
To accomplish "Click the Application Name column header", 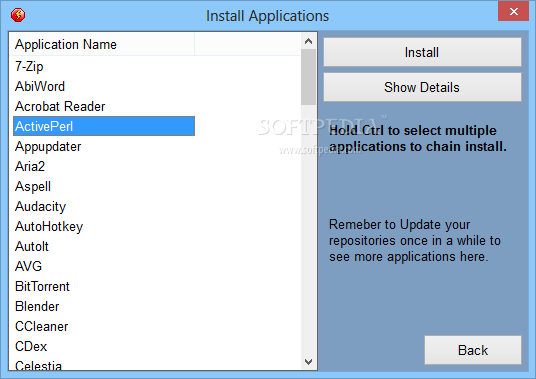I will tap(103, 44).
